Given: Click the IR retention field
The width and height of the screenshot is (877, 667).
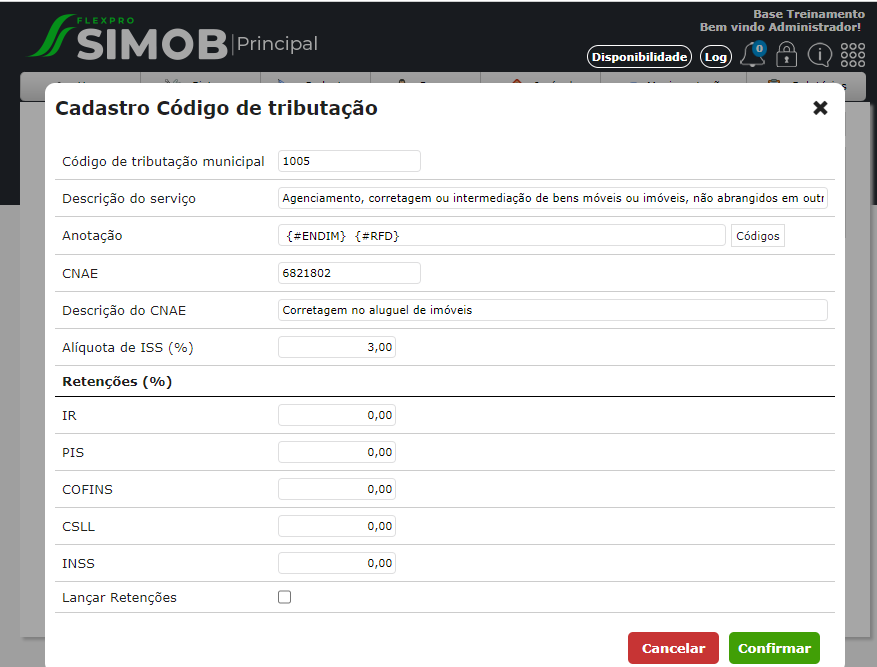Looking at the screenshot, I should click(x=336, y=415).
